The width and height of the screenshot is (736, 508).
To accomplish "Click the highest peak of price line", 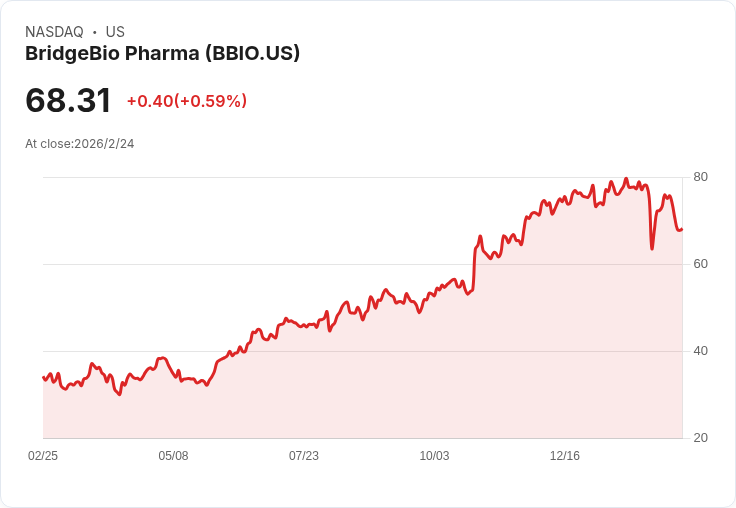I will pos(626,179).
